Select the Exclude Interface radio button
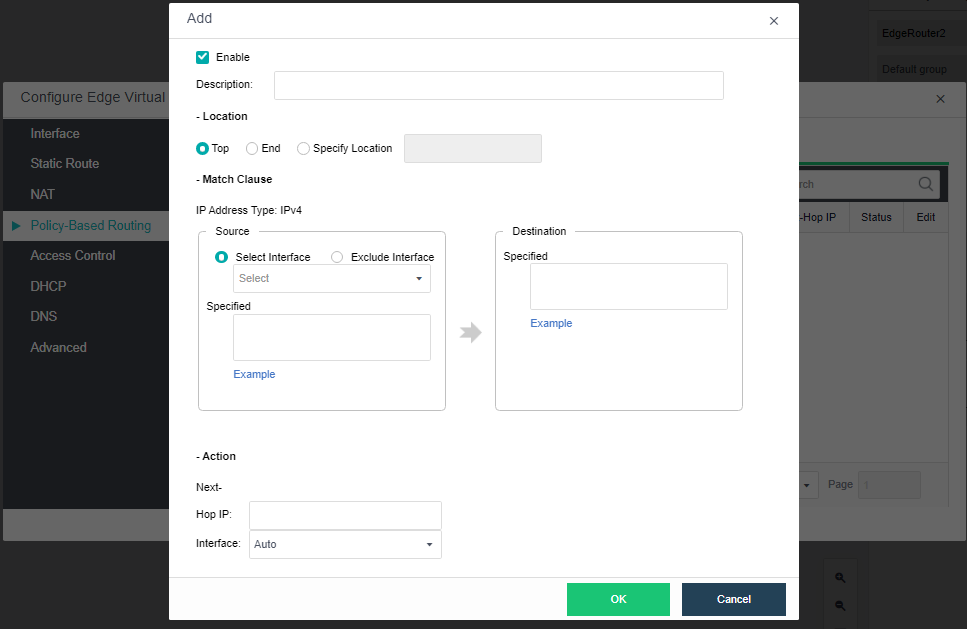Image resolution: width=967 pixels, height=629 pixels. click(x=337, y=257)
